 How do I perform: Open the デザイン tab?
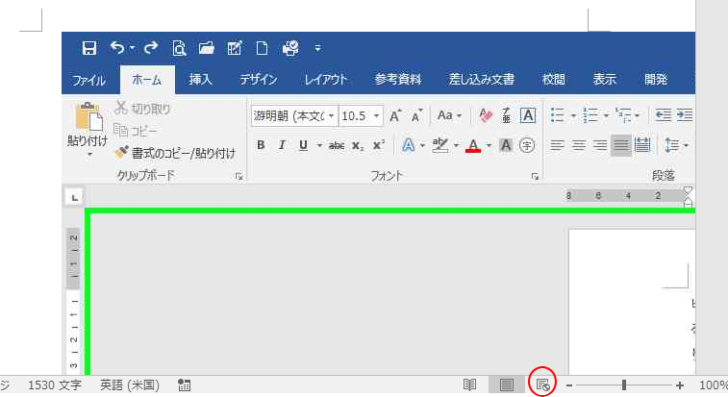tap(258, 79)
